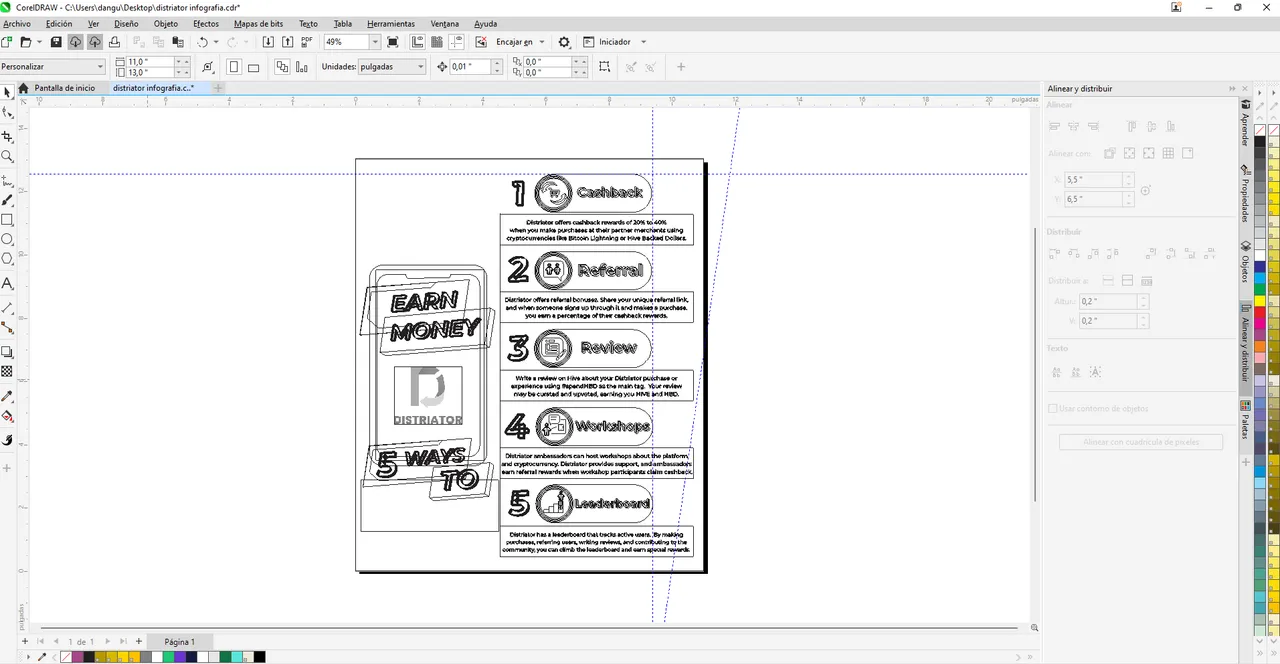This screenshot has height=664, width=1280.
Task: Toggle Show rulers button
Action: [416, 42]
